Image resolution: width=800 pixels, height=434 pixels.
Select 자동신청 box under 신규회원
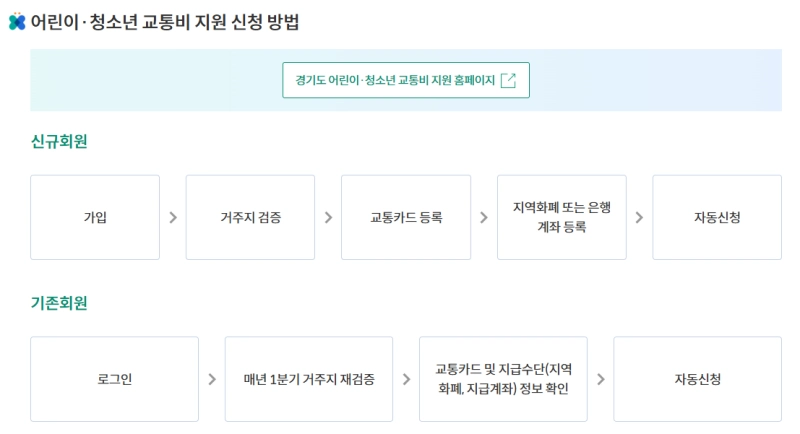pyautogui.click(x=717, y=217)
